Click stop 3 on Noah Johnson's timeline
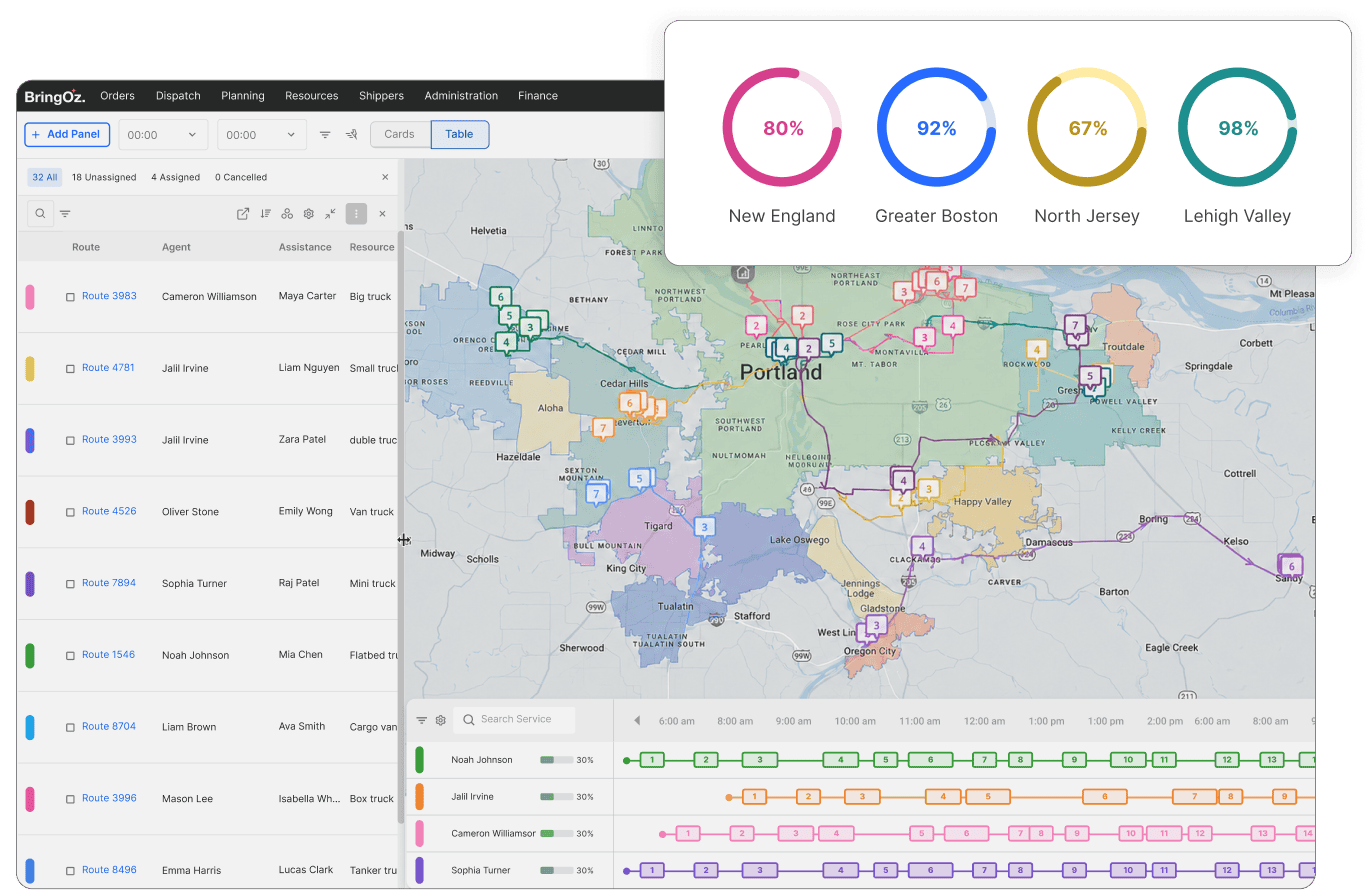 [760, 760]
